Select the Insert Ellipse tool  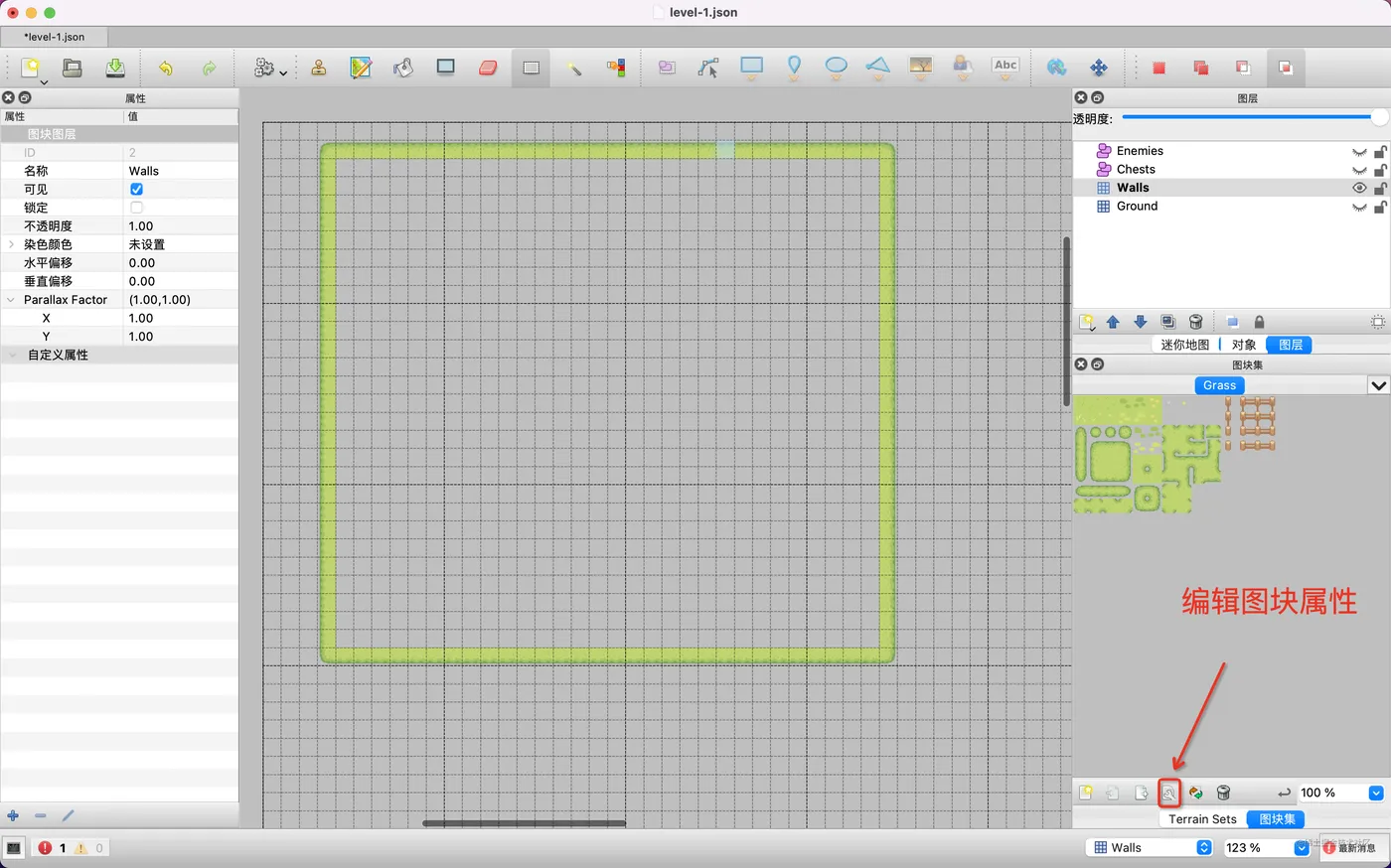coord(837,68)
